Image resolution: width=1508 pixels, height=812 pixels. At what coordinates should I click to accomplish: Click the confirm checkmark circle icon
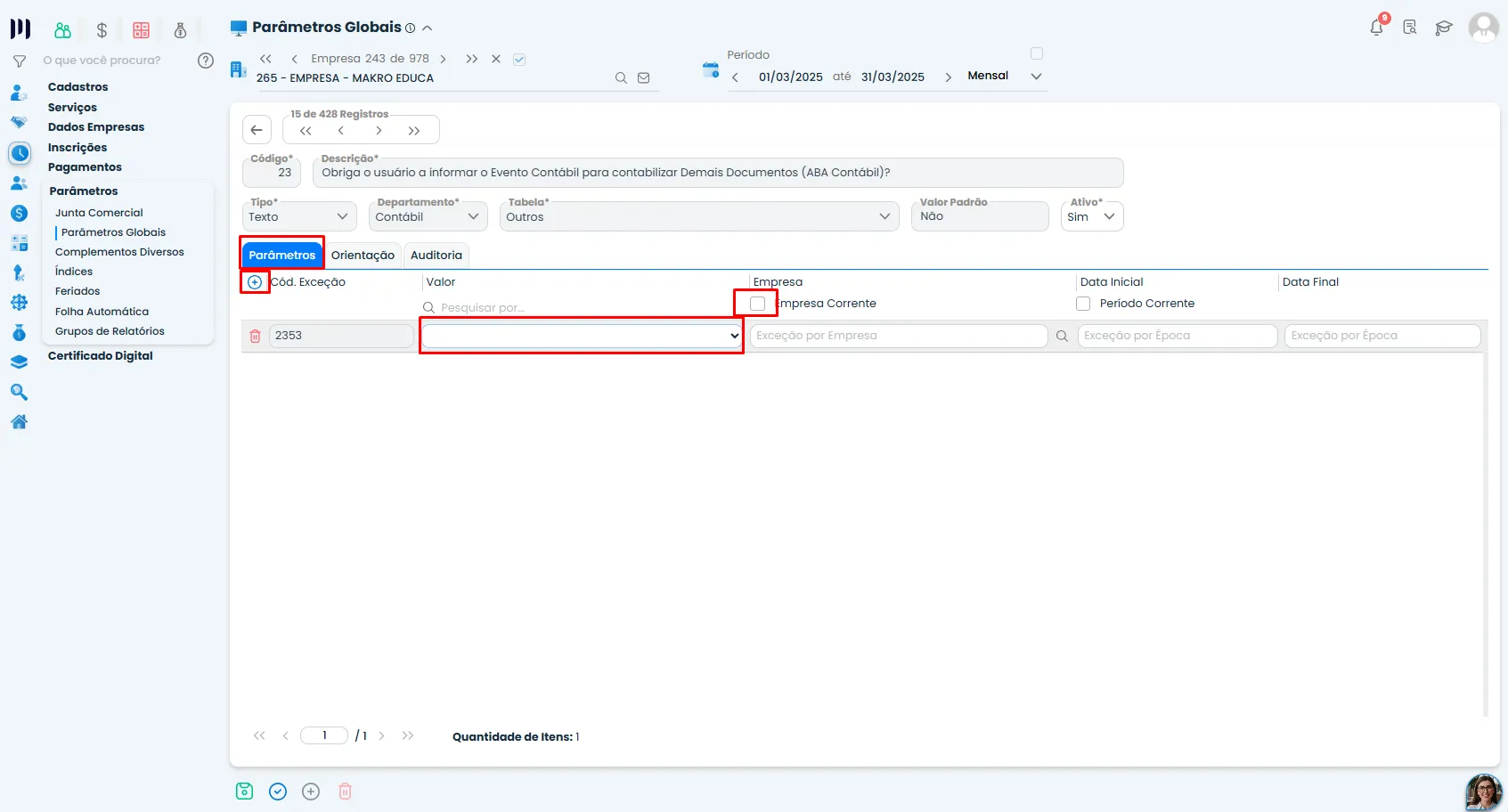pos(278,792)
